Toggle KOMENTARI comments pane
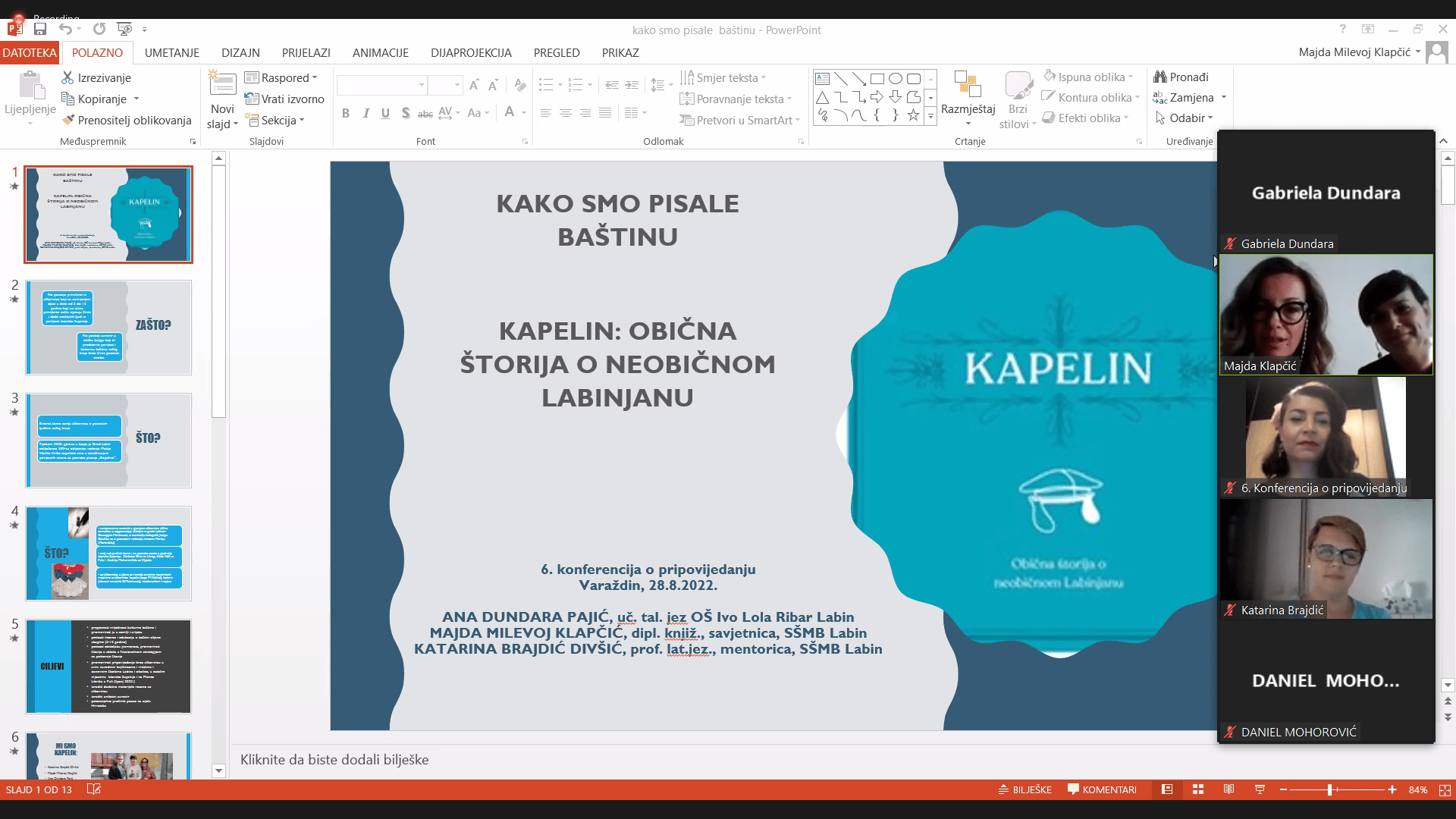Screen dimensions: 1456x819 (x=1102, y=789)
